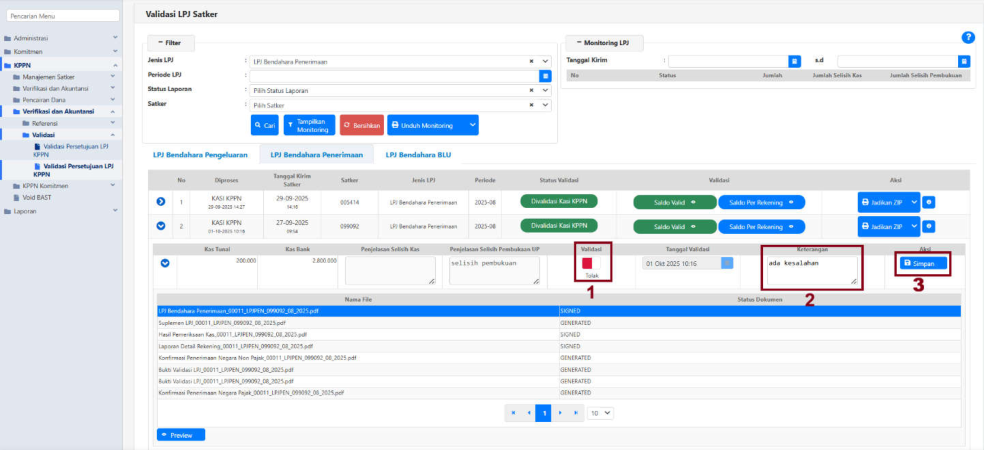Go to the last page of the file list
984x450 pixels.
point(575,412)
